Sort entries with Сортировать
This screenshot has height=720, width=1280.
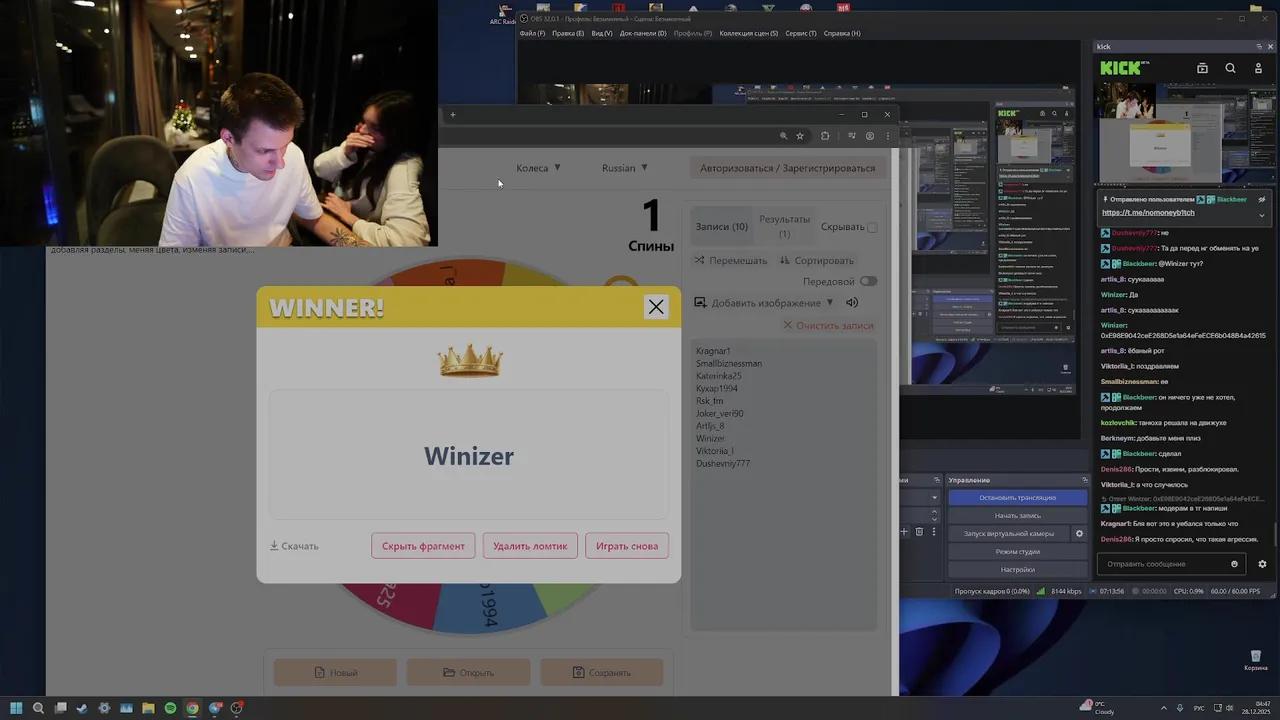point(816,260)
